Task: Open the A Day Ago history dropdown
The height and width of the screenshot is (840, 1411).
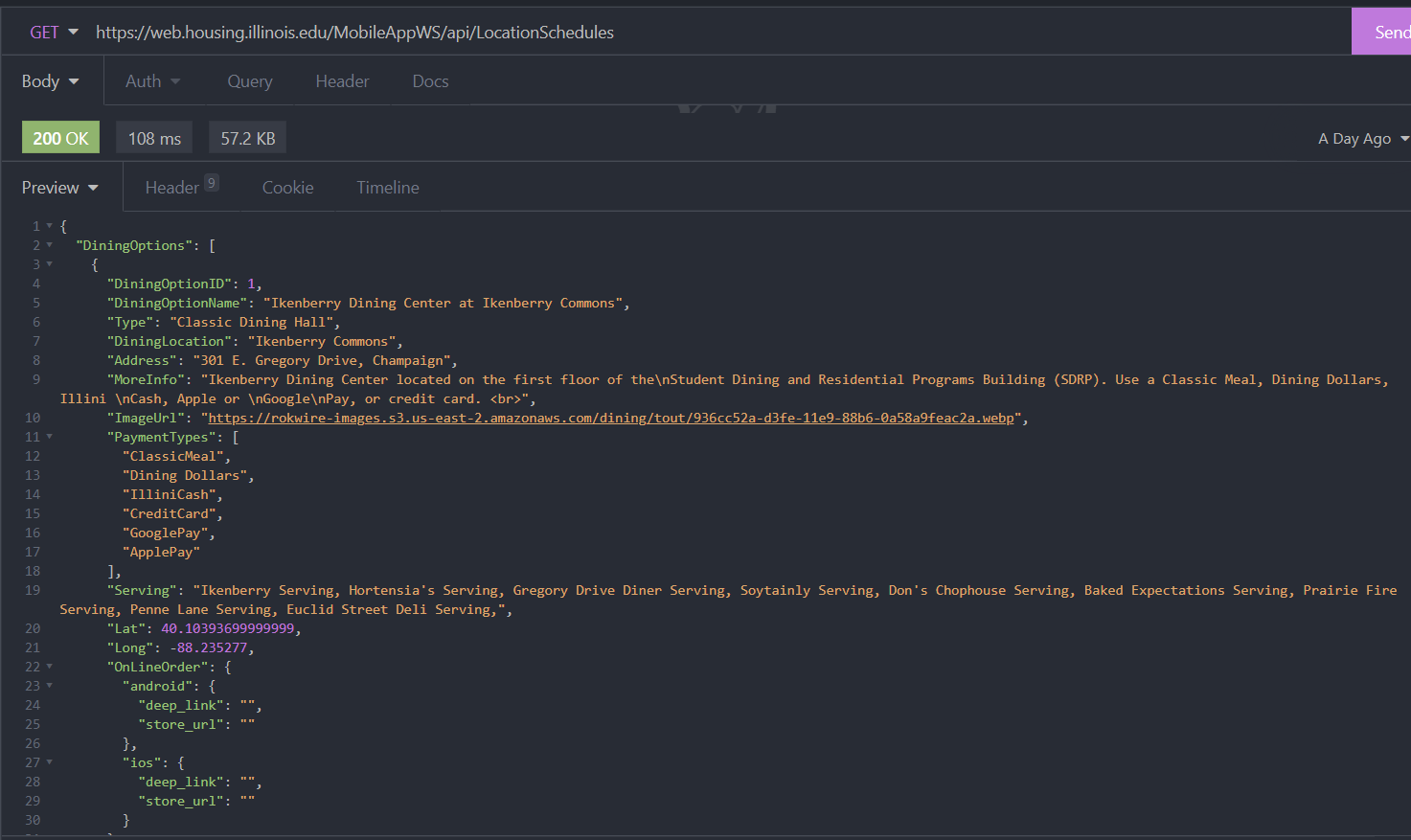Action: (1362, 138)
